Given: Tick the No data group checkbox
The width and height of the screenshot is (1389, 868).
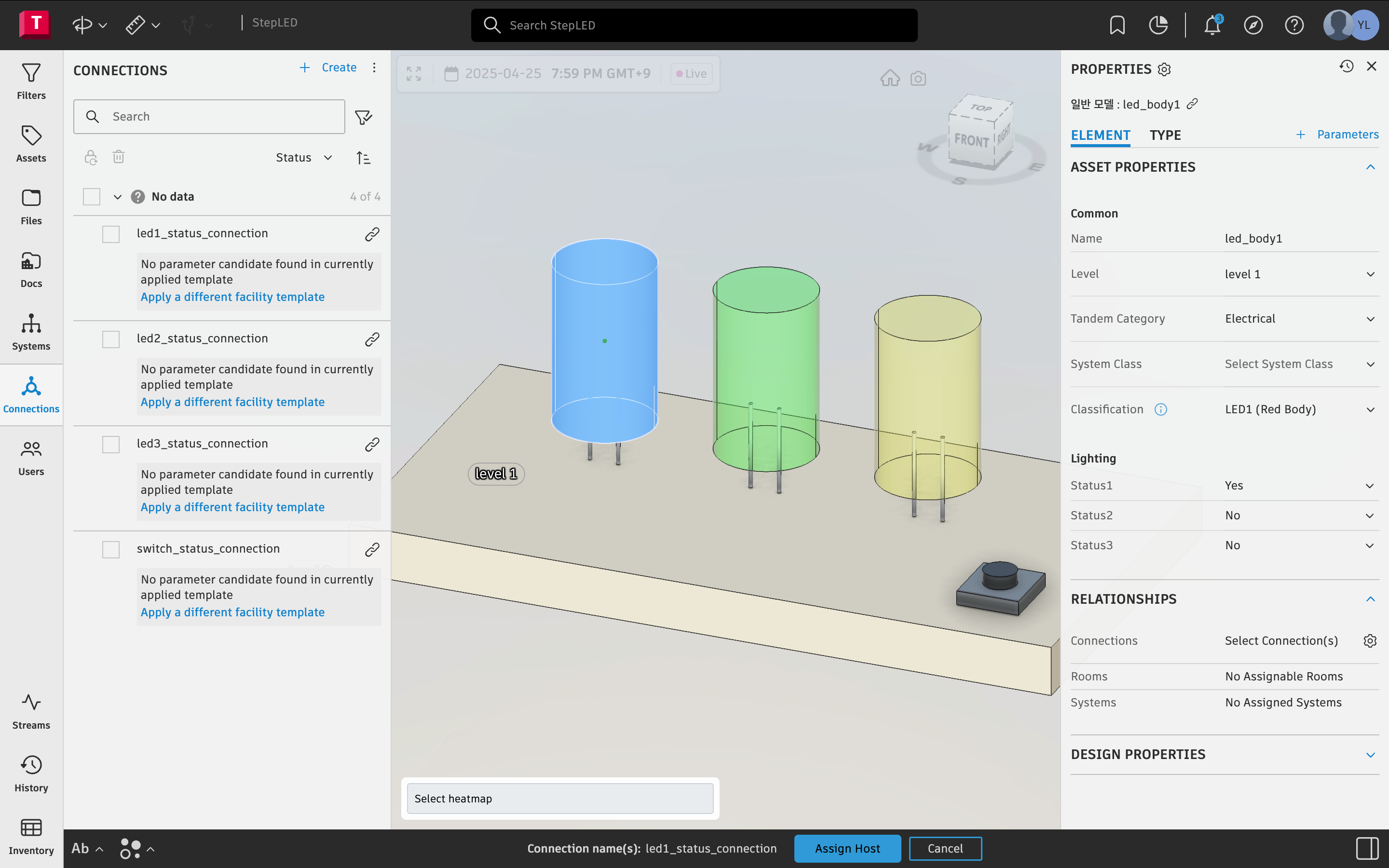Looking at the screenshot, I should tap(91, 197).
